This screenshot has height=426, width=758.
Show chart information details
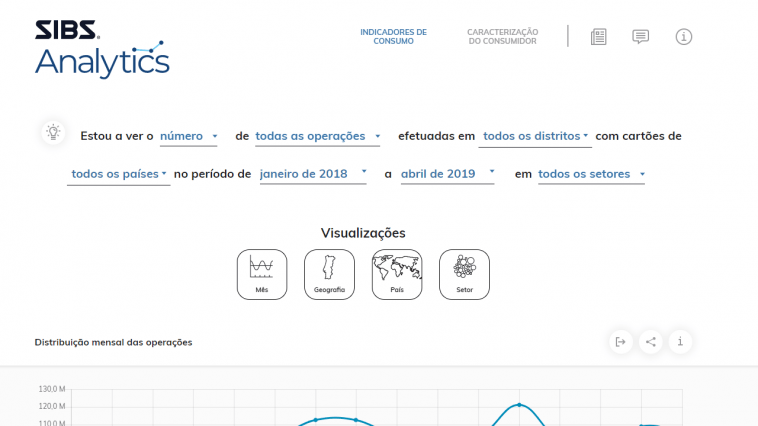680,342
